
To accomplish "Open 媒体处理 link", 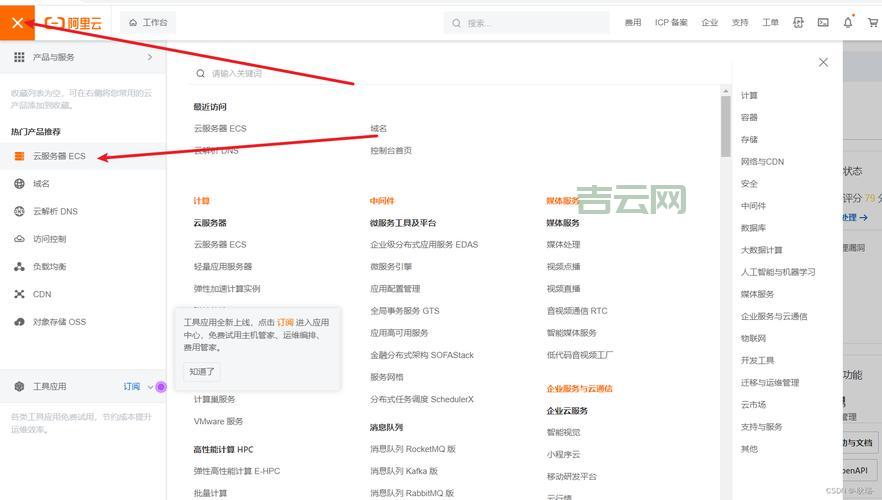I will tap(563, 244).
